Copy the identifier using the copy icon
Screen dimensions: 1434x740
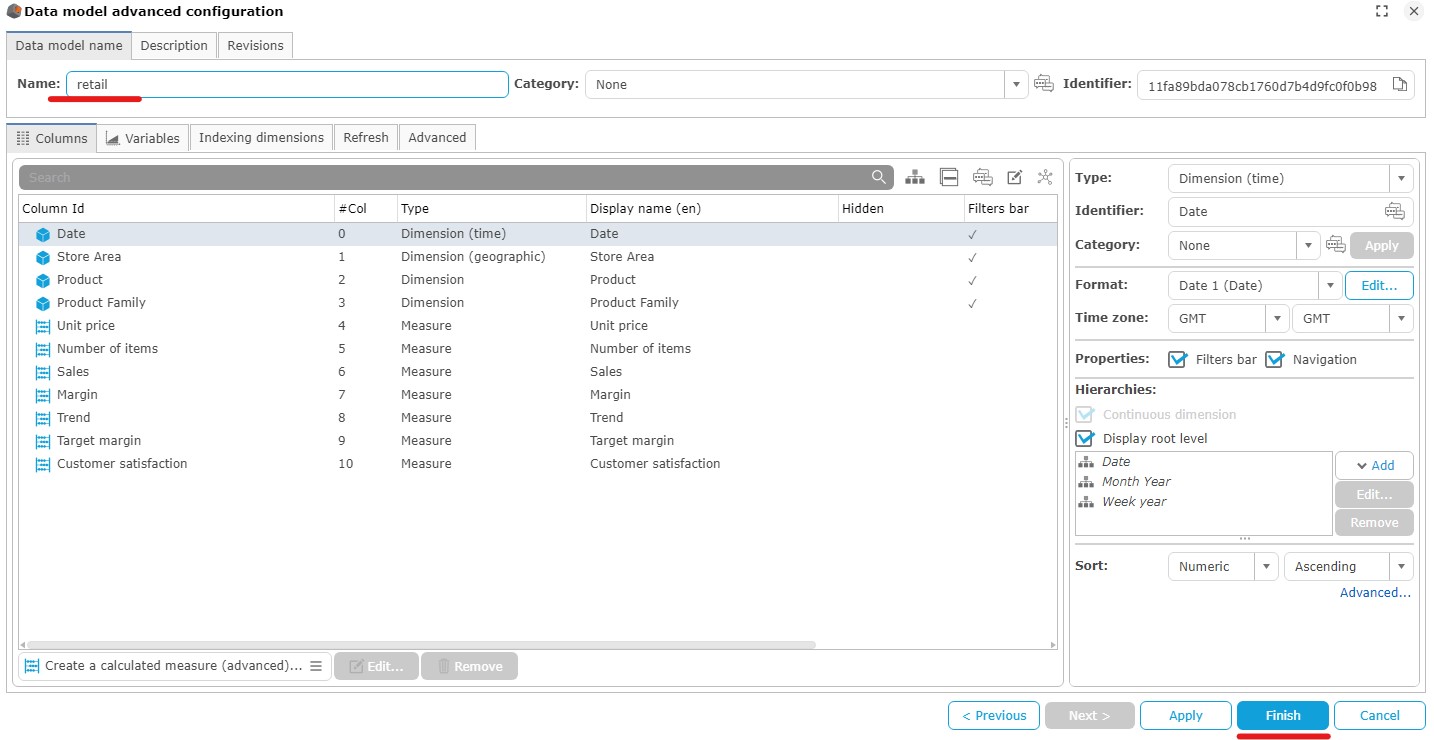pyautogui.click(x=1400, y=85)
